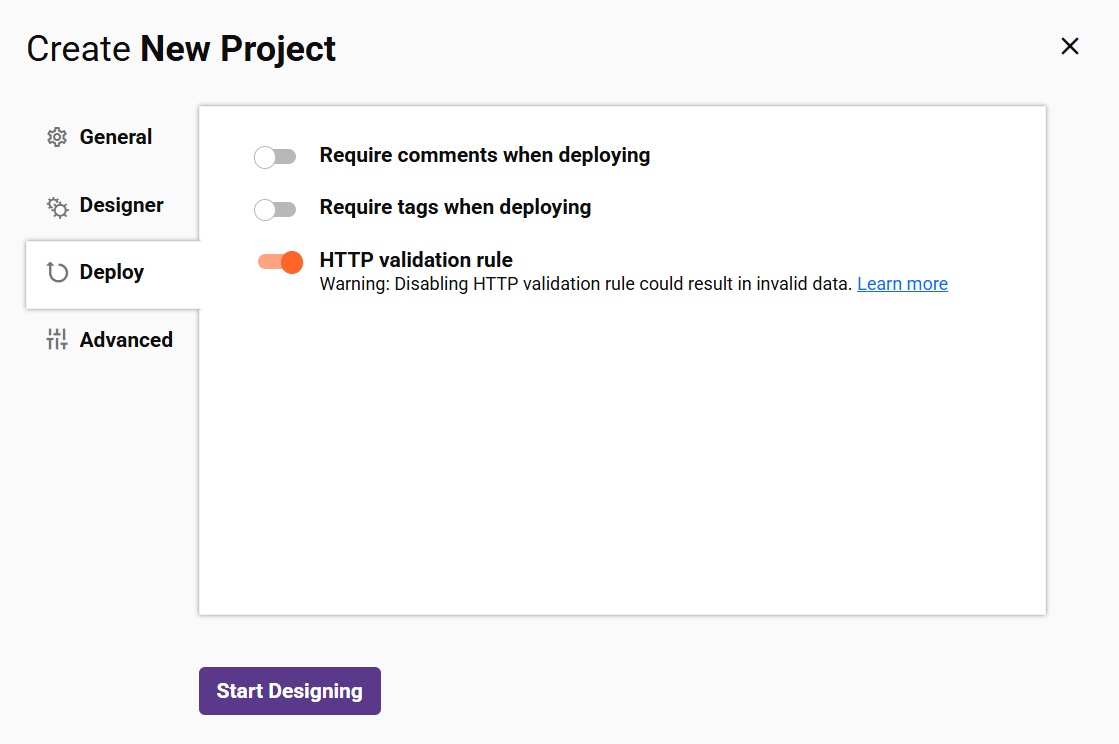This screenshot has width=1119, height=744.
Task: Enable Require comments when deploying switch
Action: 275,157
